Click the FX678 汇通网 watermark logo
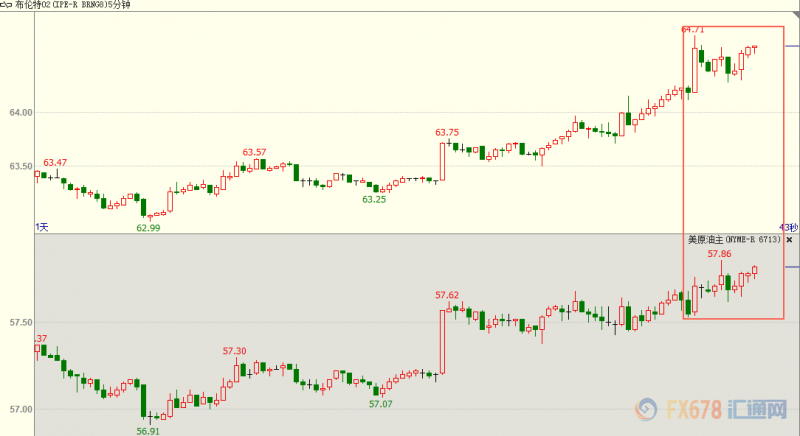This screenshot has width=800, height=436. point(711,409)
